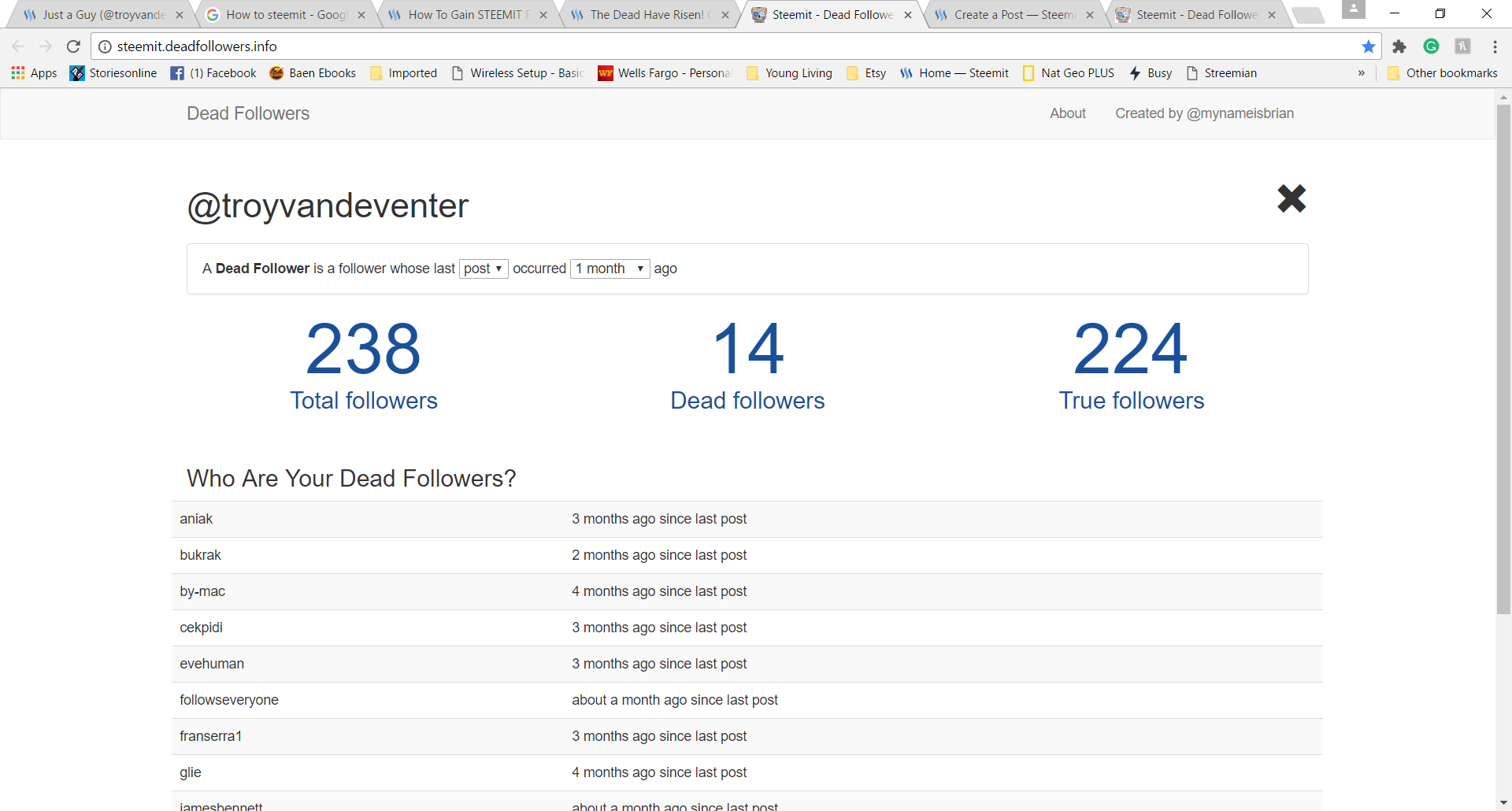Select the 'franserra1' follower row
This screenshot has width=1512, height=811.
[x=747, y=736]
